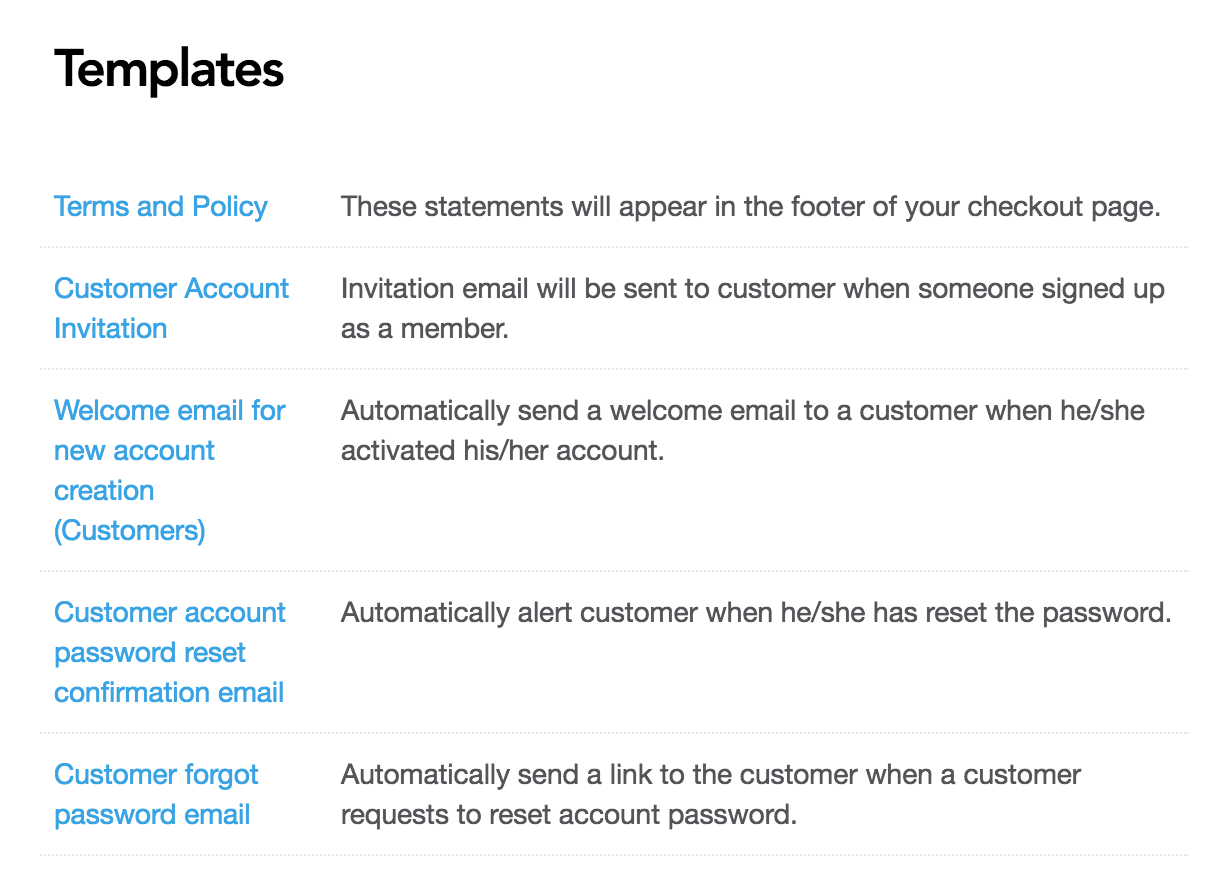Open the Terms and Policy template
Screen dimensions: 1224x872
(160, 206)
